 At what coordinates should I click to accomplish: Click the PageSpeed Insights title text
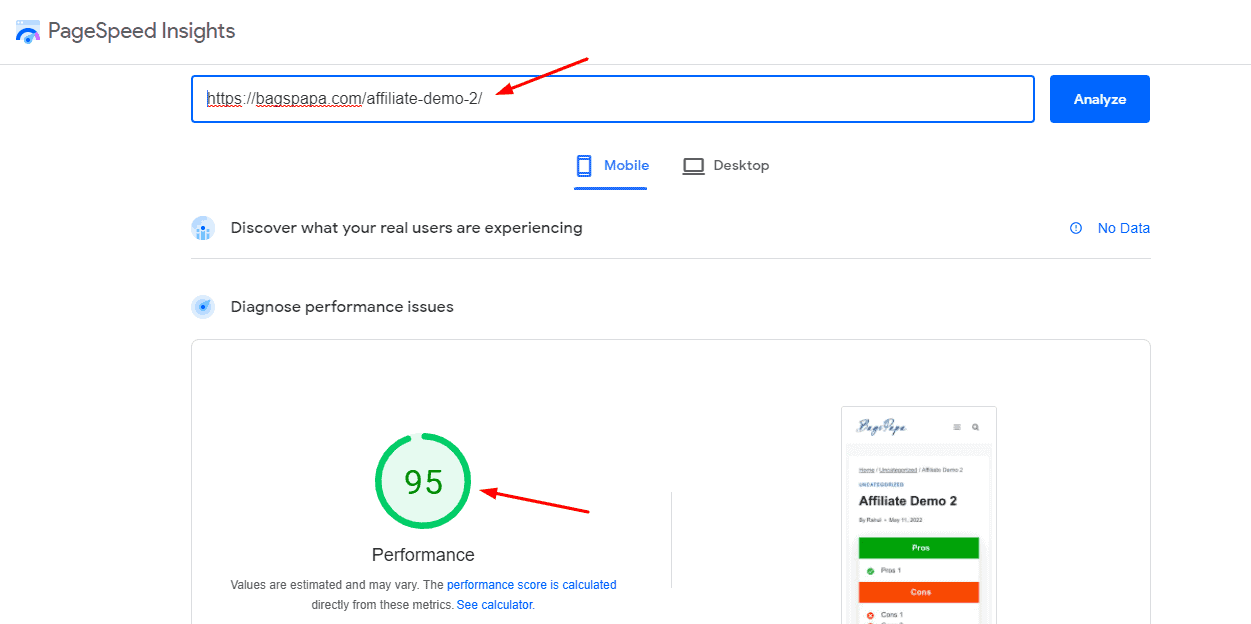tap(141, 31)
